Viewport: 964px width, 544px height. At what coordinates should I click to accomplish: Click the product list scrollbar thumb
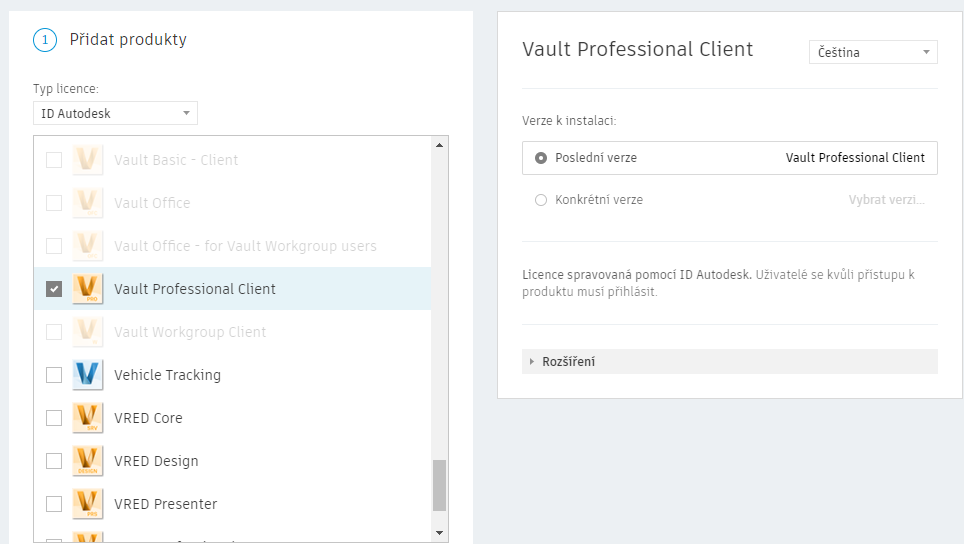tap(439, 485)
